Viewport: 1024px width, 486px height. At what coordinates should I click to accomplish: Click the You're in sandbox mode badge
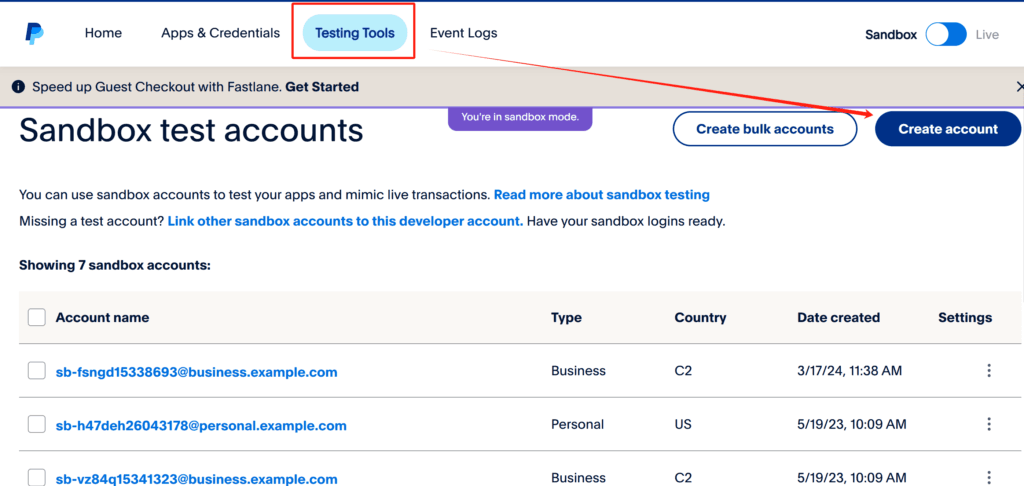[x=520, y=118]
